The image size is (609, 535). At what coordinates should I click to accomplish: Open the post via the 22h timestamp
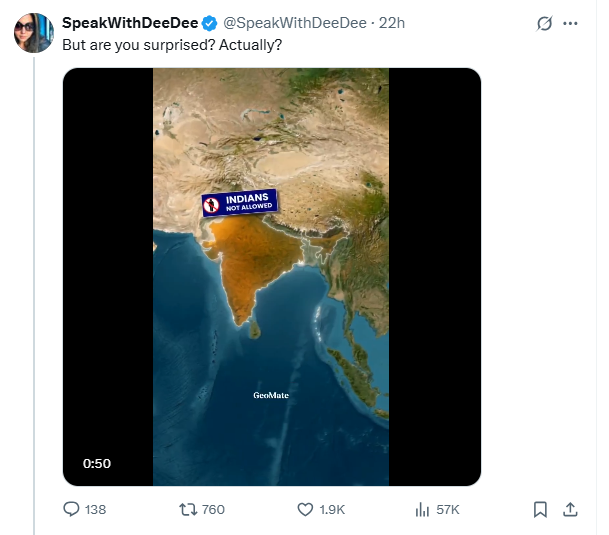click(392, 23)
